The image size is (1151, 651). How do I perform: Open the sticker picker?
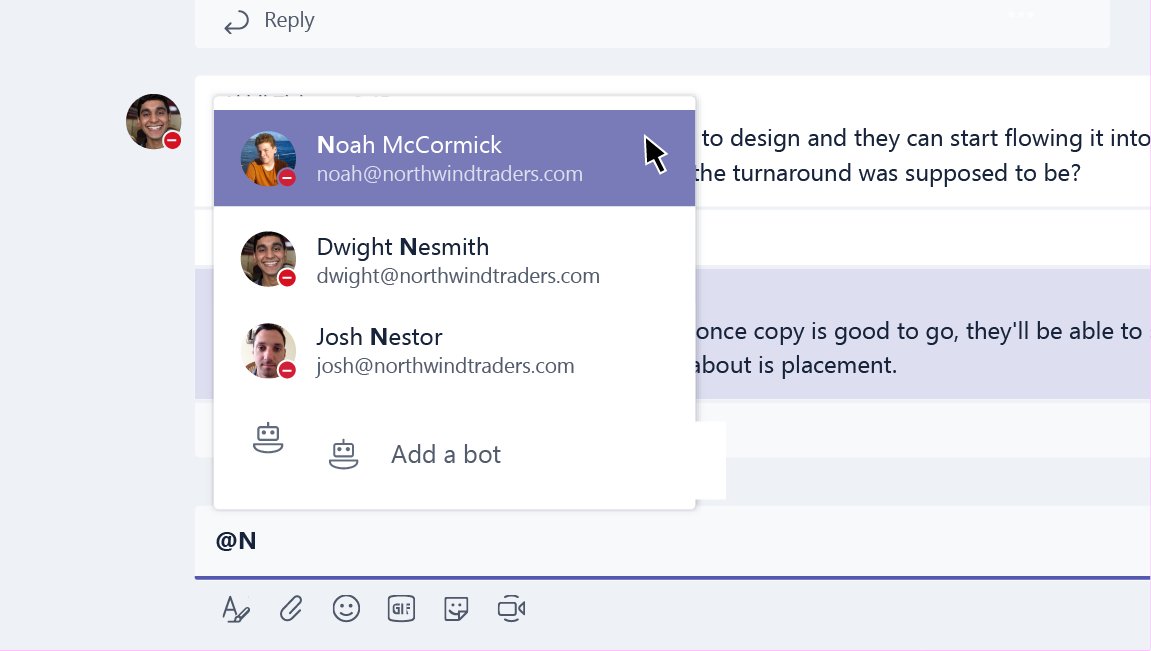tap(456, 608)
